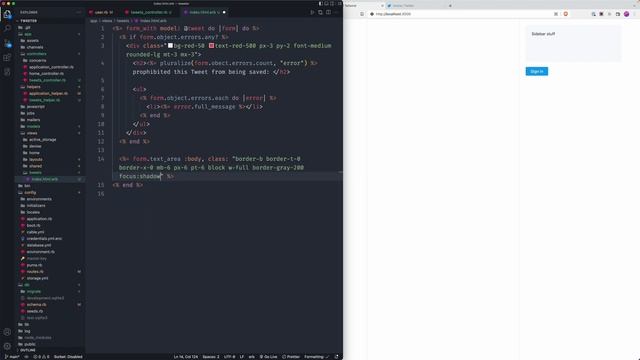Click the git branch main in status bar
The image size is (640, 360).
(x=12, y=357)
